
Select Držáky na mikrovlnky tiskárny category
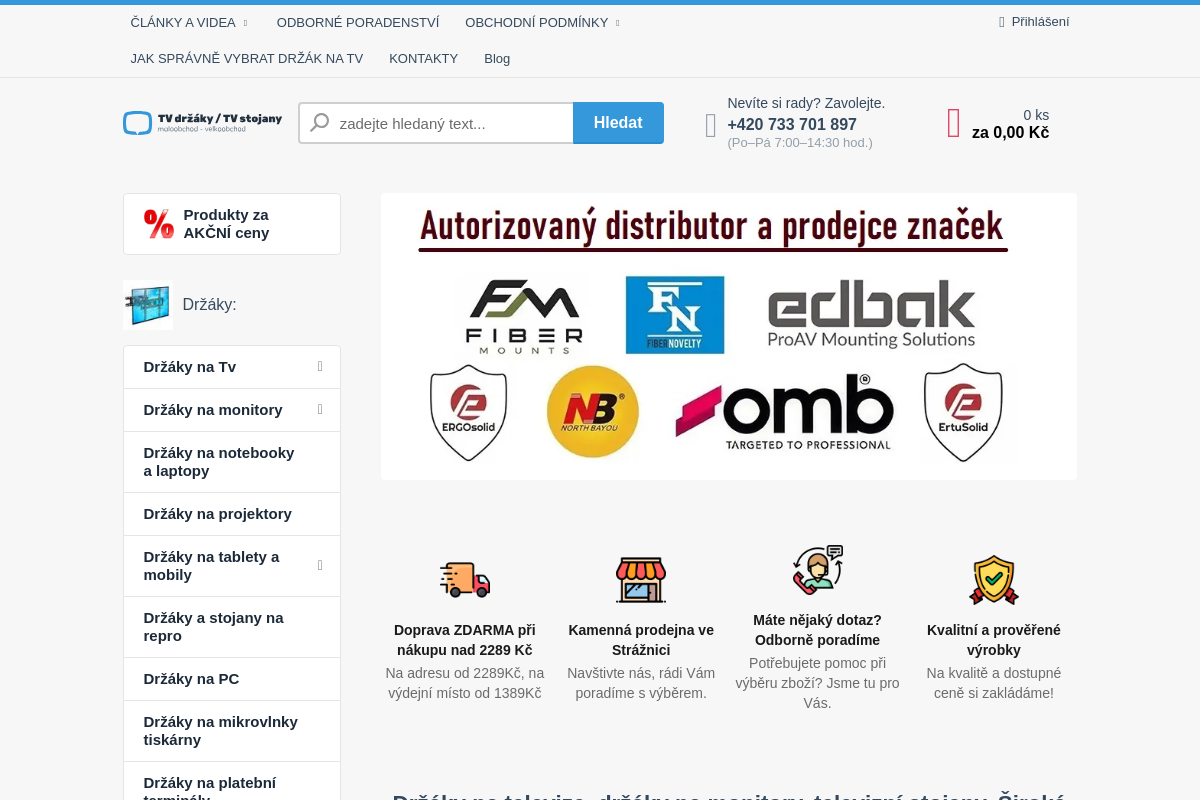coord(232,731)
